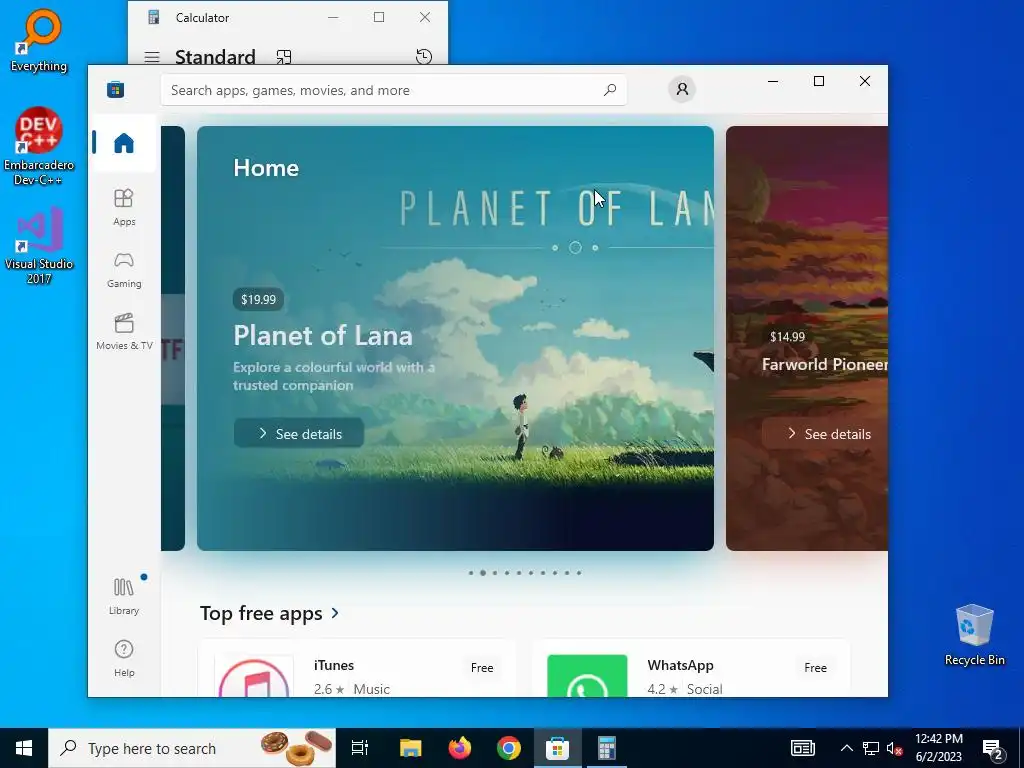
Task: Open Calculator history icon
Action: pos(424,56)
